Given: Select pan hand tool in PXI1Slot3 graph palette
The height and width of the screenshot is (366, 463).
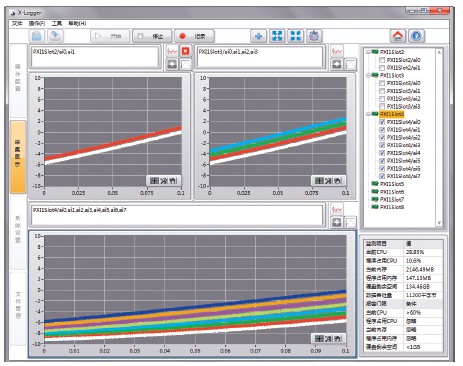Looking at the screenshot, I should (337, 181).
